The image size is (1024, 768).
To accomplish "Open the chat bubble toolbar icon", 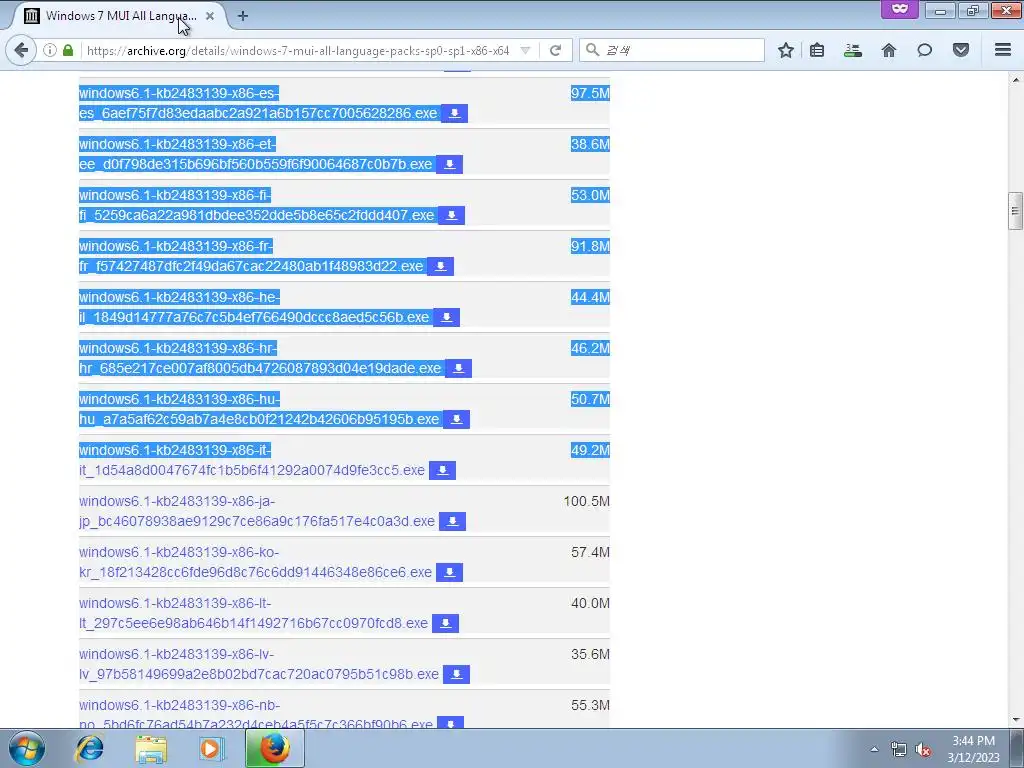I will 925,50.
